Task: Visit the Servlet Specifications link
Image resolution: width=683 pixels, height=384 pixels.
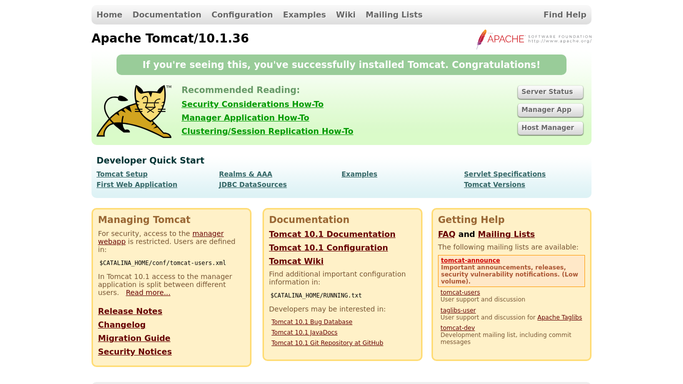Action: (504, 174)
